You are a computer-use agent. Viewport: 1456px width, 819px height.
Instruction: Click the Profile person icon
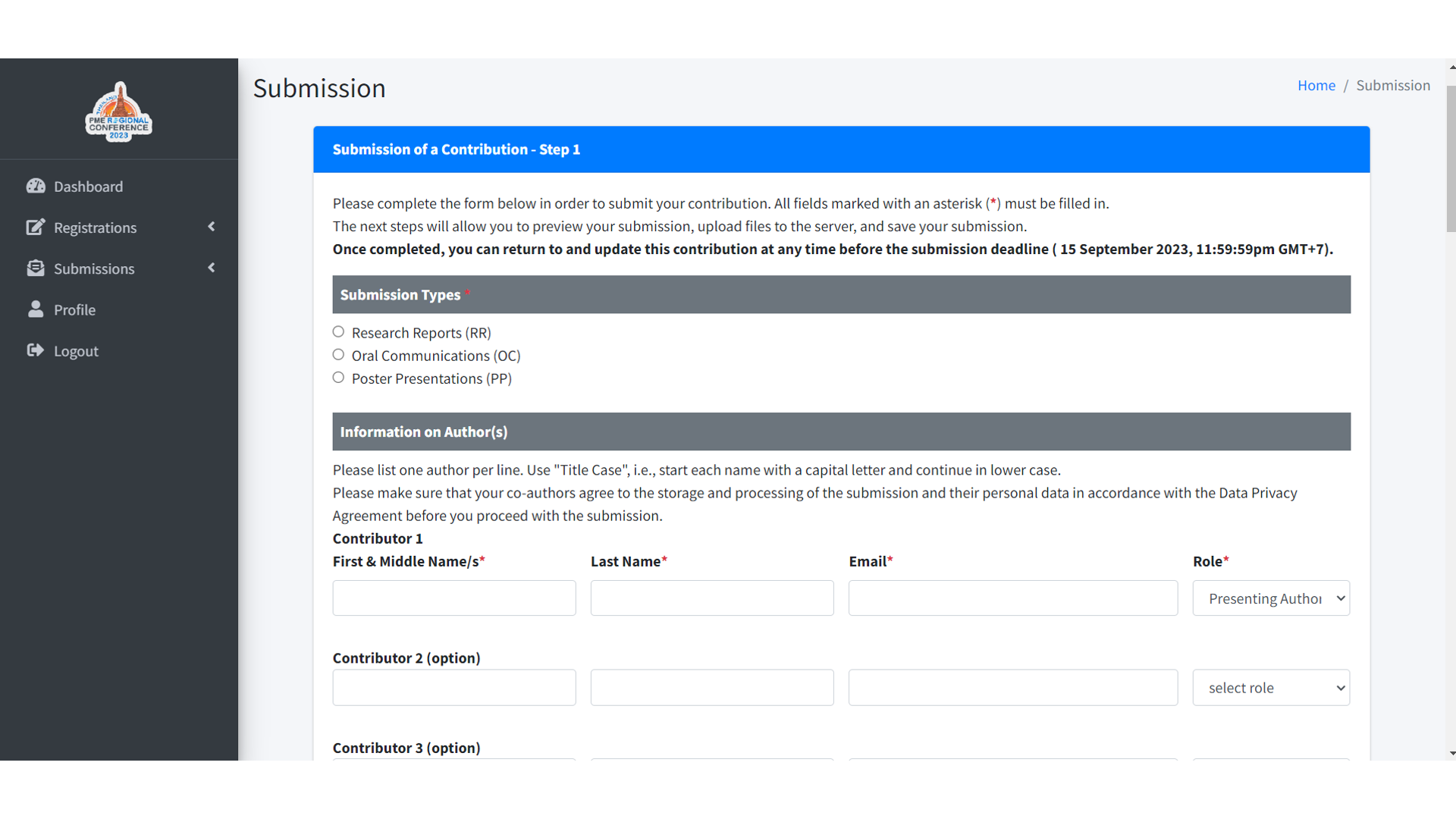[36, 309]
